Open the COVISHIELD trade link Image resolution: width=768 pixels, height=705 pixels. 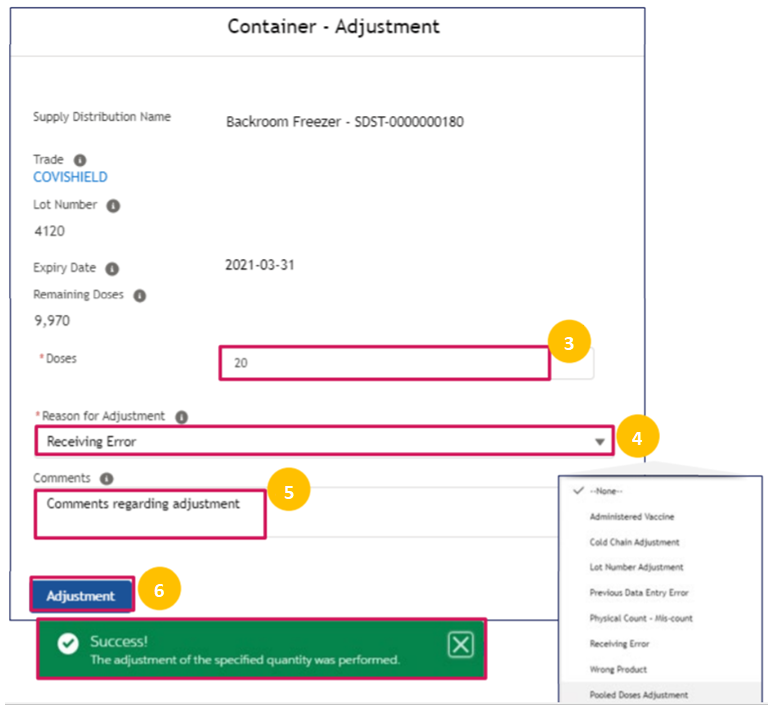click(70, 177)
